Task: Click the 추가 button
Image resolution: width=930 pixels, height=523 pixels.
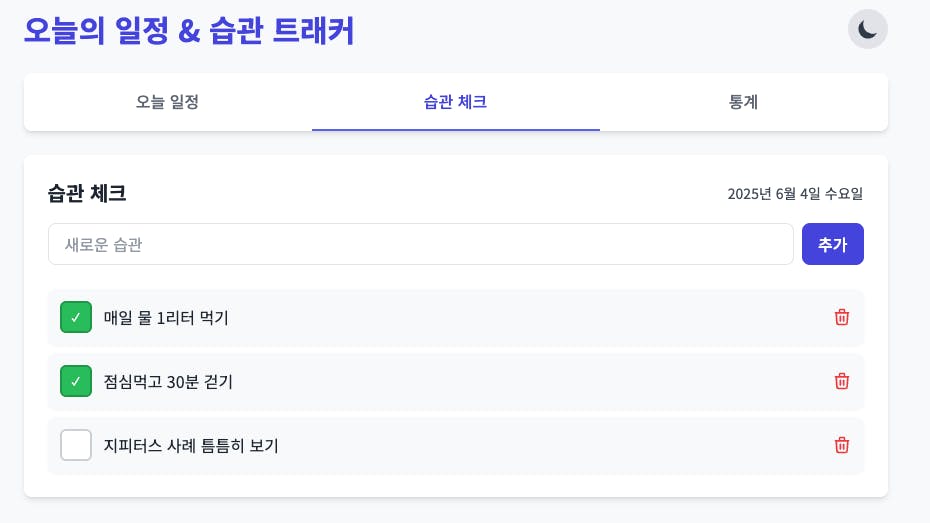Action: coord(833,244)
